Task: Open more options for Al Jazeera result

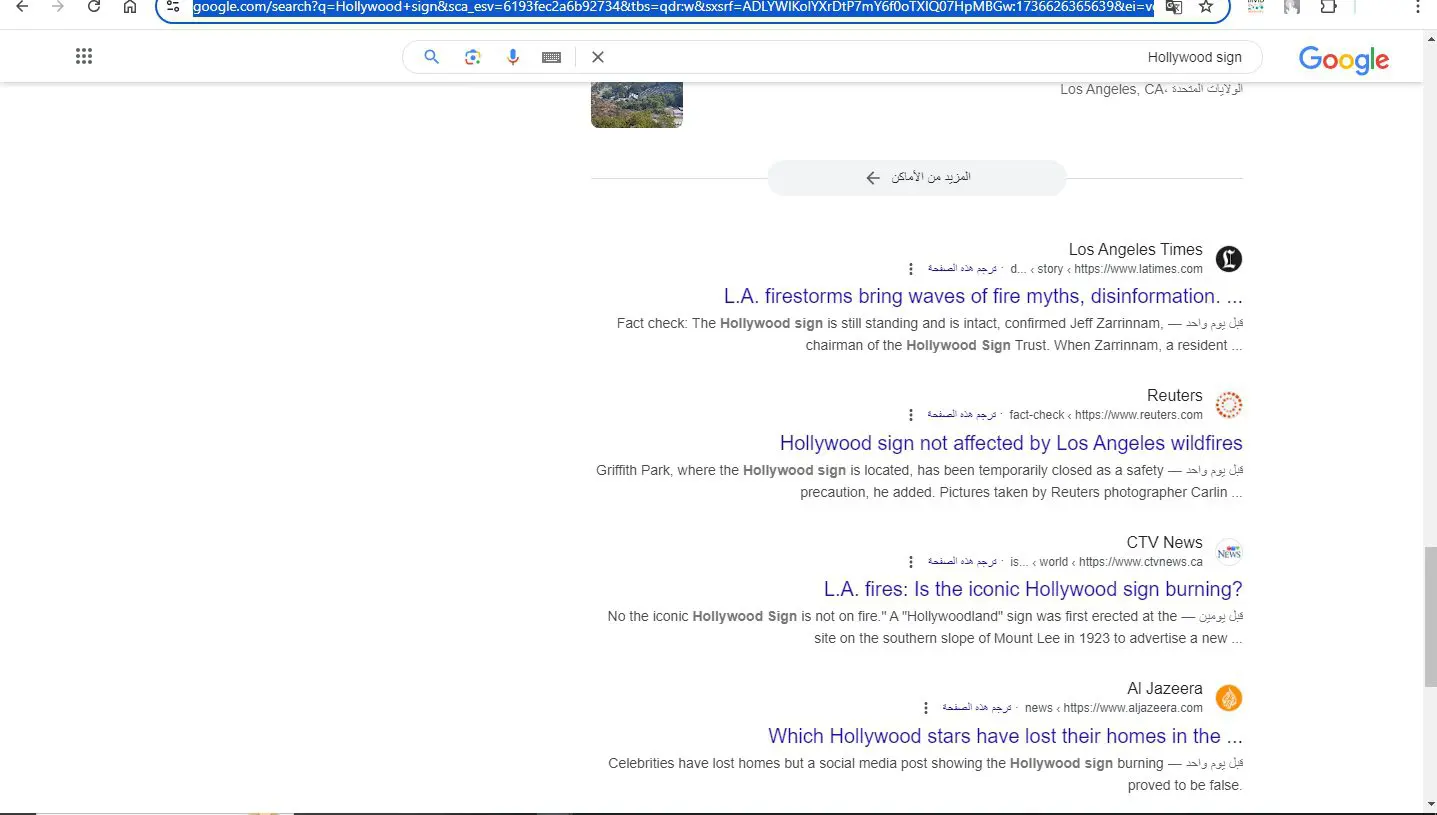Action: [x=925, y=708]
